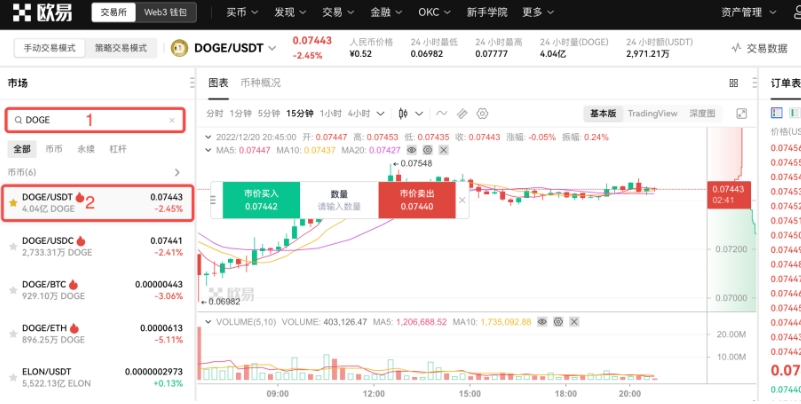The width and height of the screenshot is (801, 404).
Task: Click 市价买入 0.07442 button
Action: click(261, 200)
